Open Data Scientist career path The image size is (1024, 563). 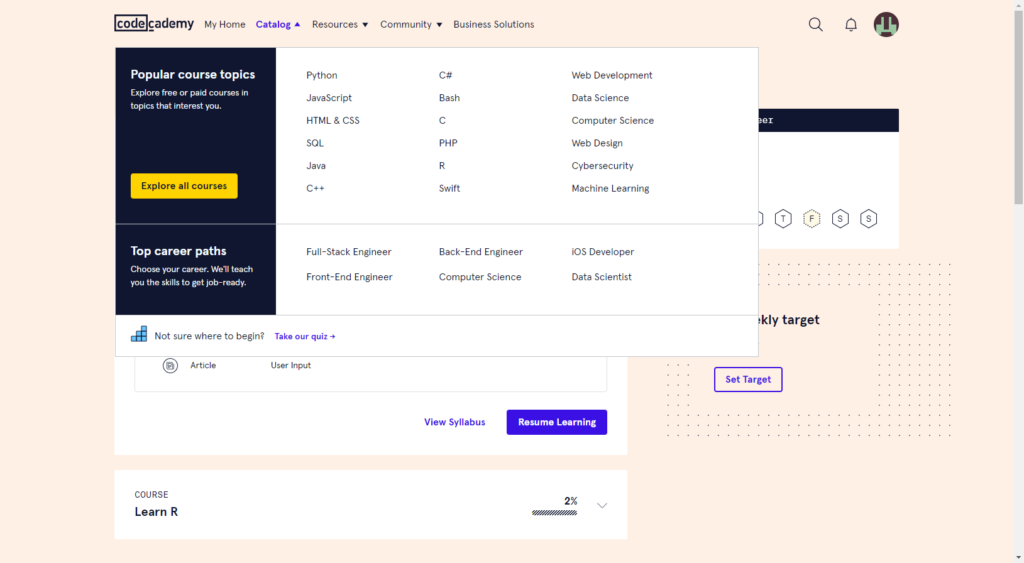coord(601,277)
